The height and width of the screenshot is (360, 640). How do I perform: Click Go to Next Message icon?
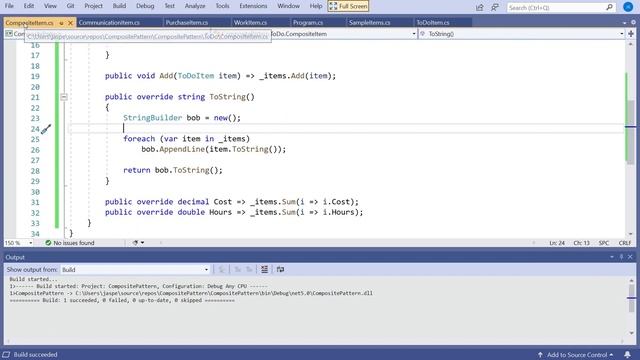point(249,269)
